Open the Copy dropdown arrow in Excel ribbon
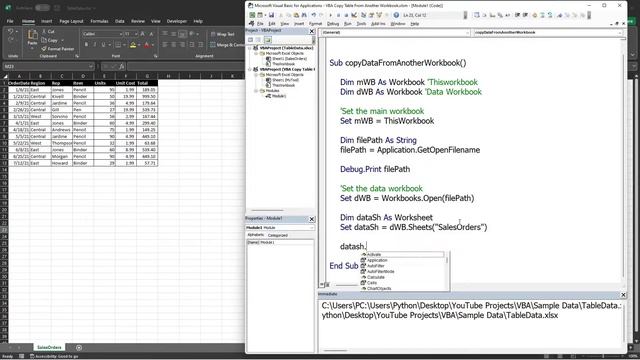The height and width of the screenshot is (360, 640). click(62, 40)
